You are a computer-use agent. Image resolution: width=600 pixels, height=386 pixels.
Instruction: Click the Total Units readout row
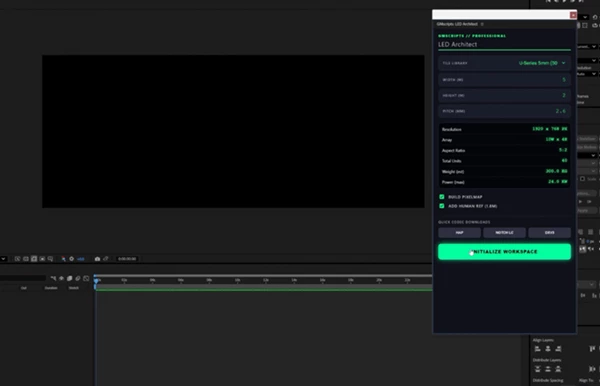pos(504,161)
